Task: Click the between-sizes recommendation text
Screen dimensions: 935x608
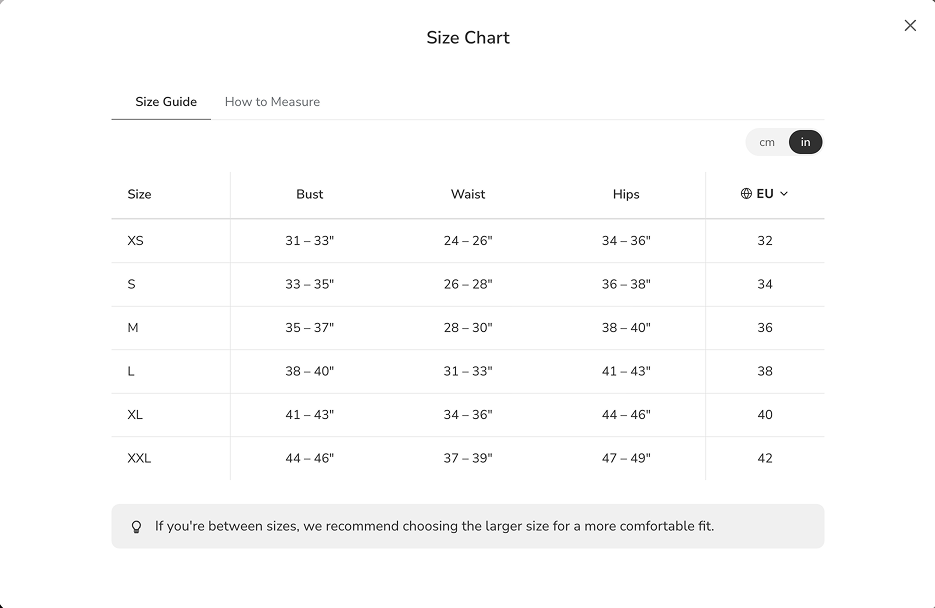Action: (434, 526)
